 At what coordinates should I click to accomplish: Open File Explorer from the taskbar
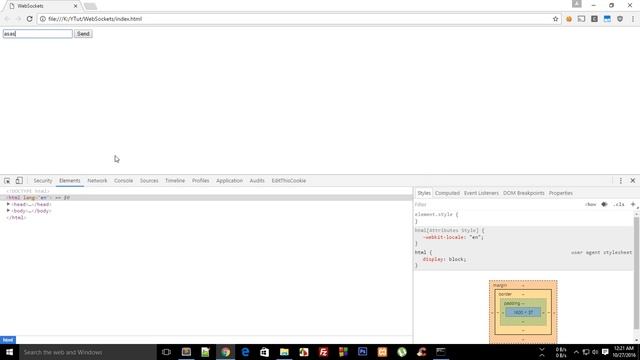pyautogui.click(x=284, y=352)
